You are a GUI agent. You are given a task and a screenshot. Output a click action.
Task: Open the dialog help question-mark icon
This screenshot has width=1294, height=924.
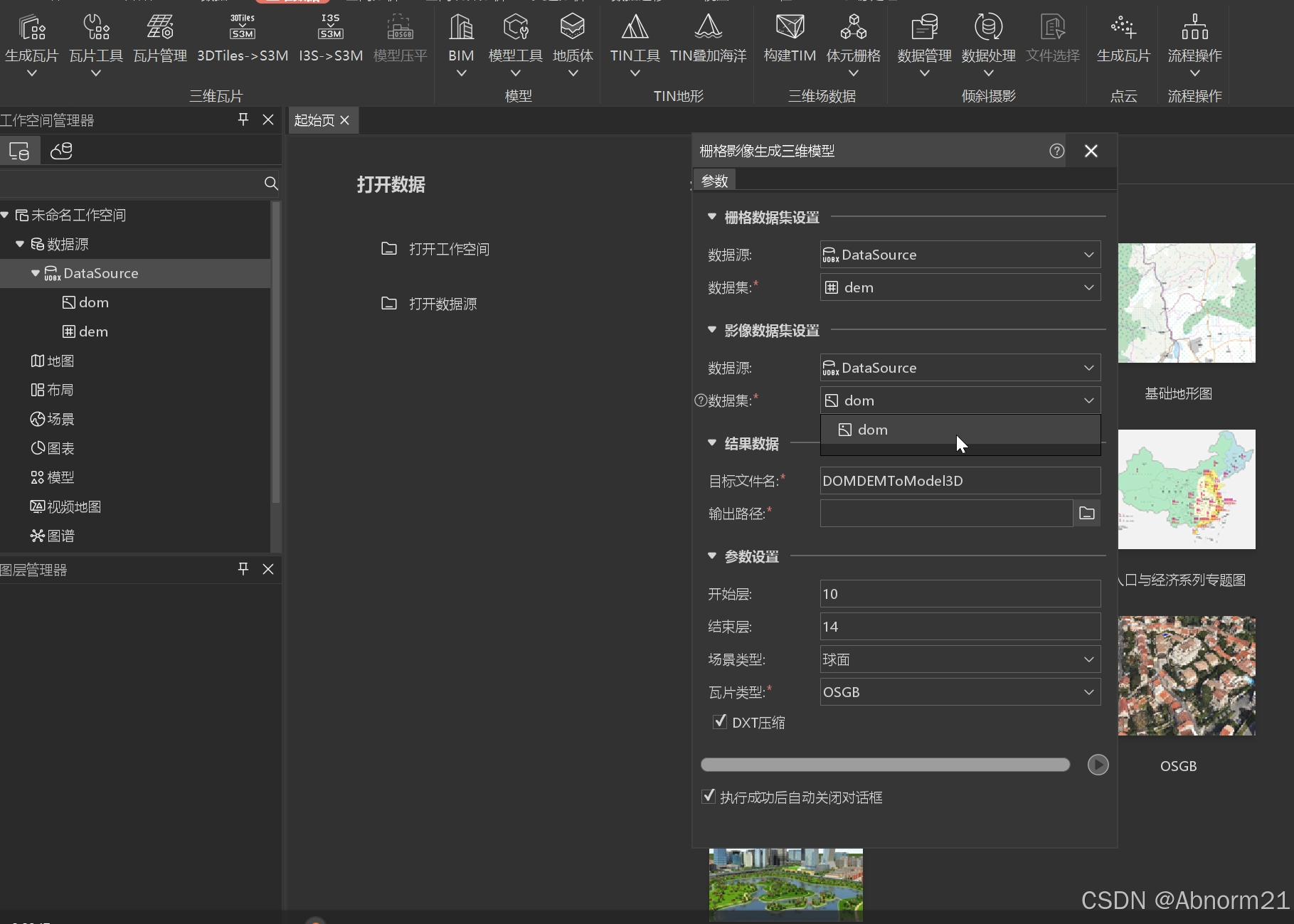click(x=1056, y=150)
